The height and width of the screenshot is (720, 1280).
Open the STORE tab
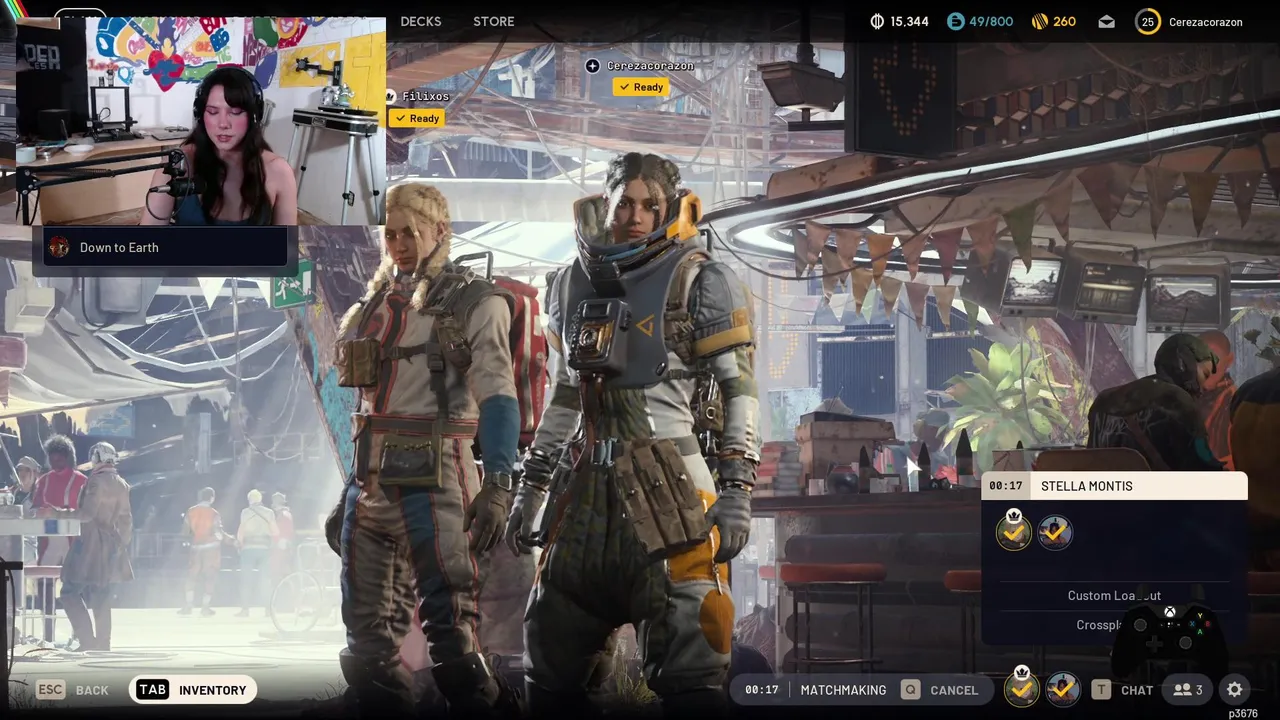494,21
